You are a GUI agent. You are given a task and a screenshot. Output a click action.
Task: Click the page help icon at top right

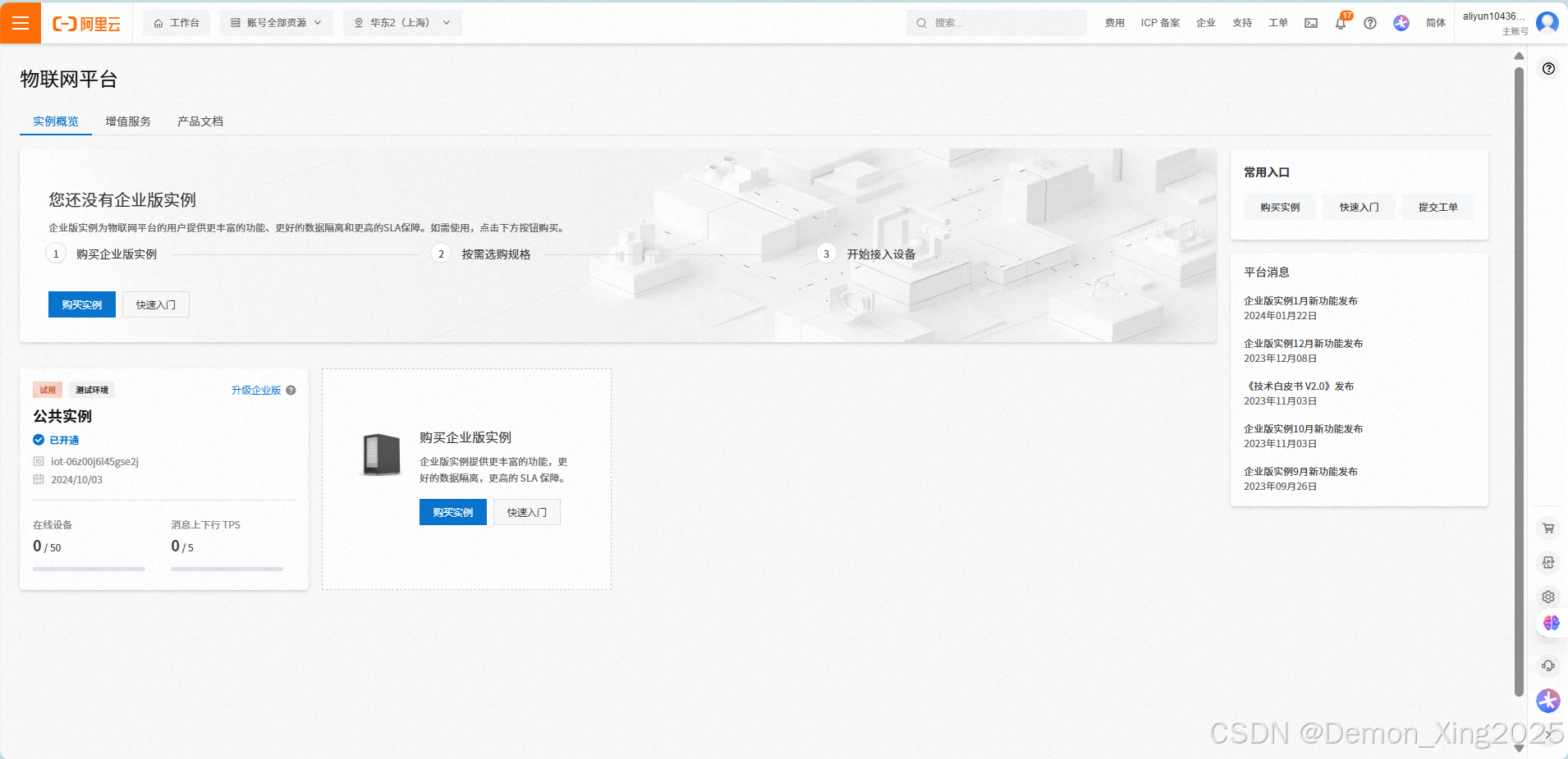click(x=1548, y=69)
